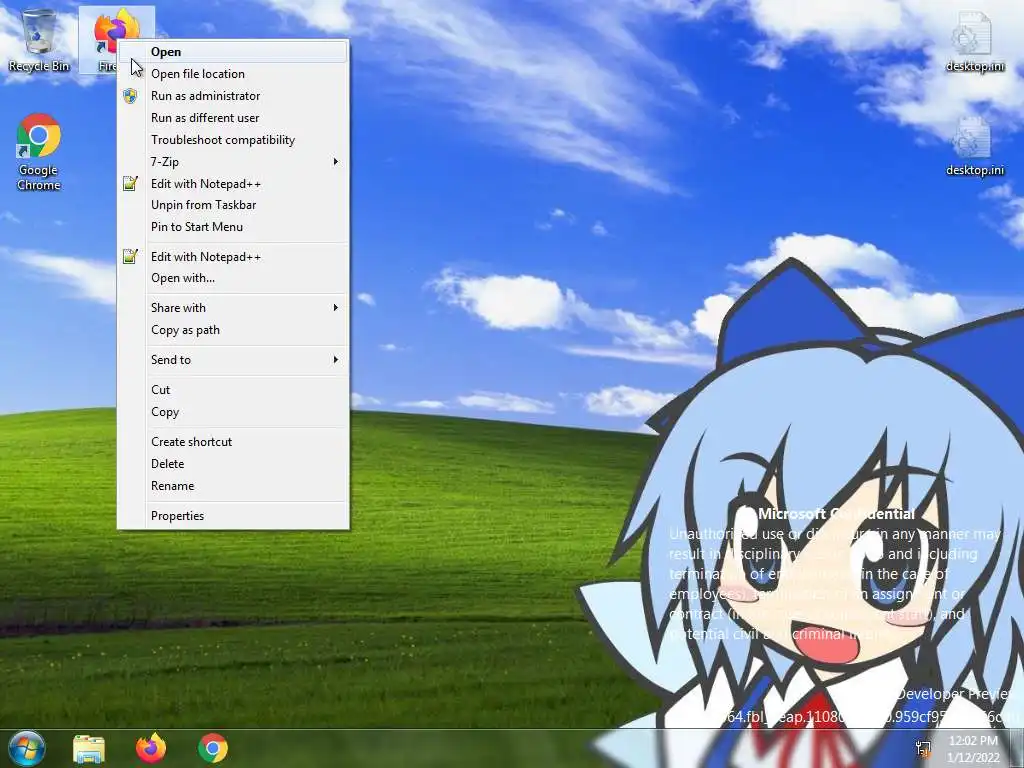The image size is (1024, 768).
Task: Choose Copy from the context menu
Action: click(x=233, y=412)
